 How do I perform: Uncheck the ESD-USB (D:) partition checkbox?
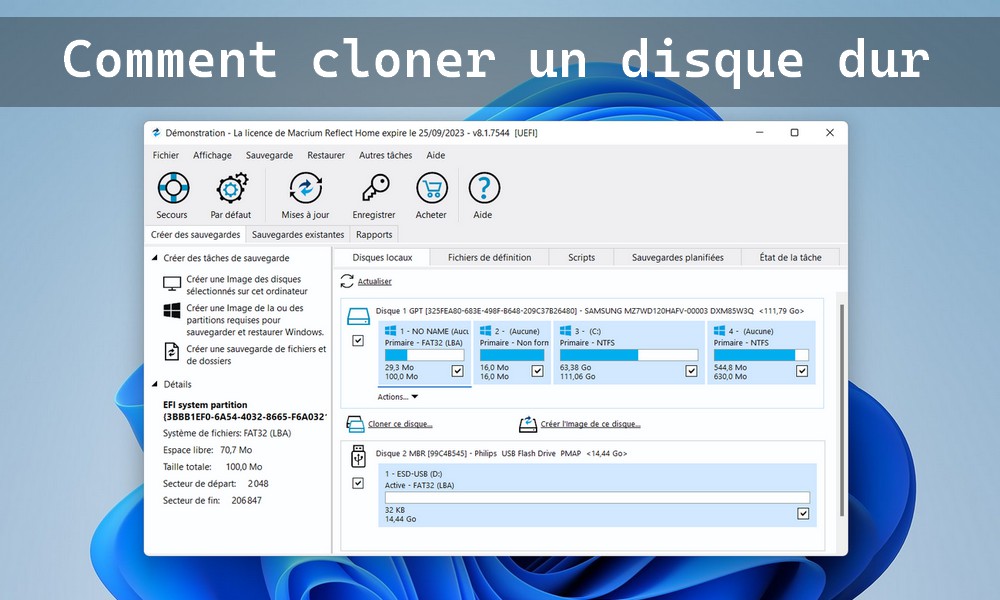[x=803, y=513]
